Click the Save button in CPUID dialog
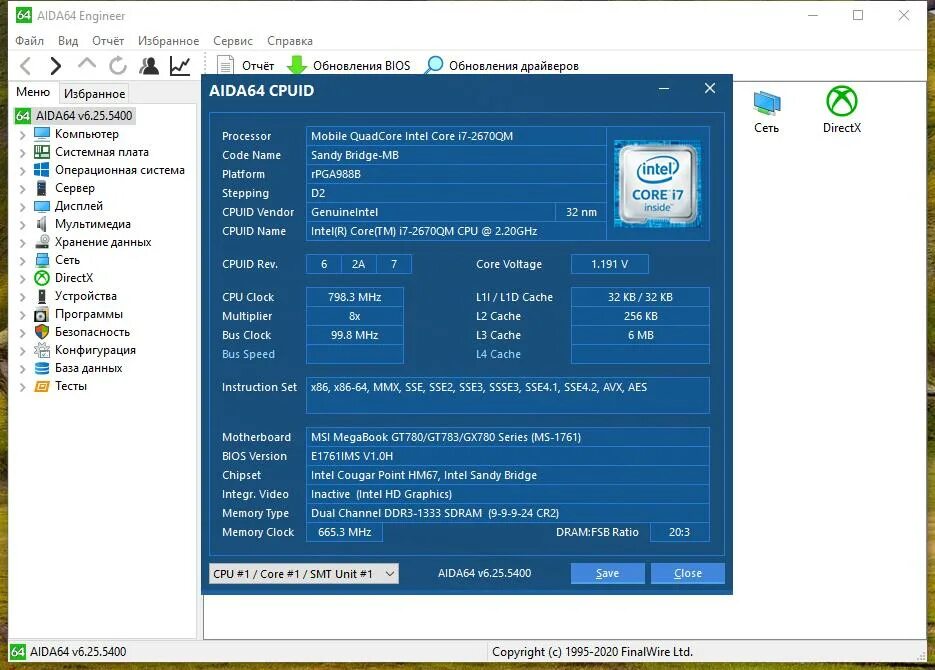 pyautogui.click(x=608, y=573)
